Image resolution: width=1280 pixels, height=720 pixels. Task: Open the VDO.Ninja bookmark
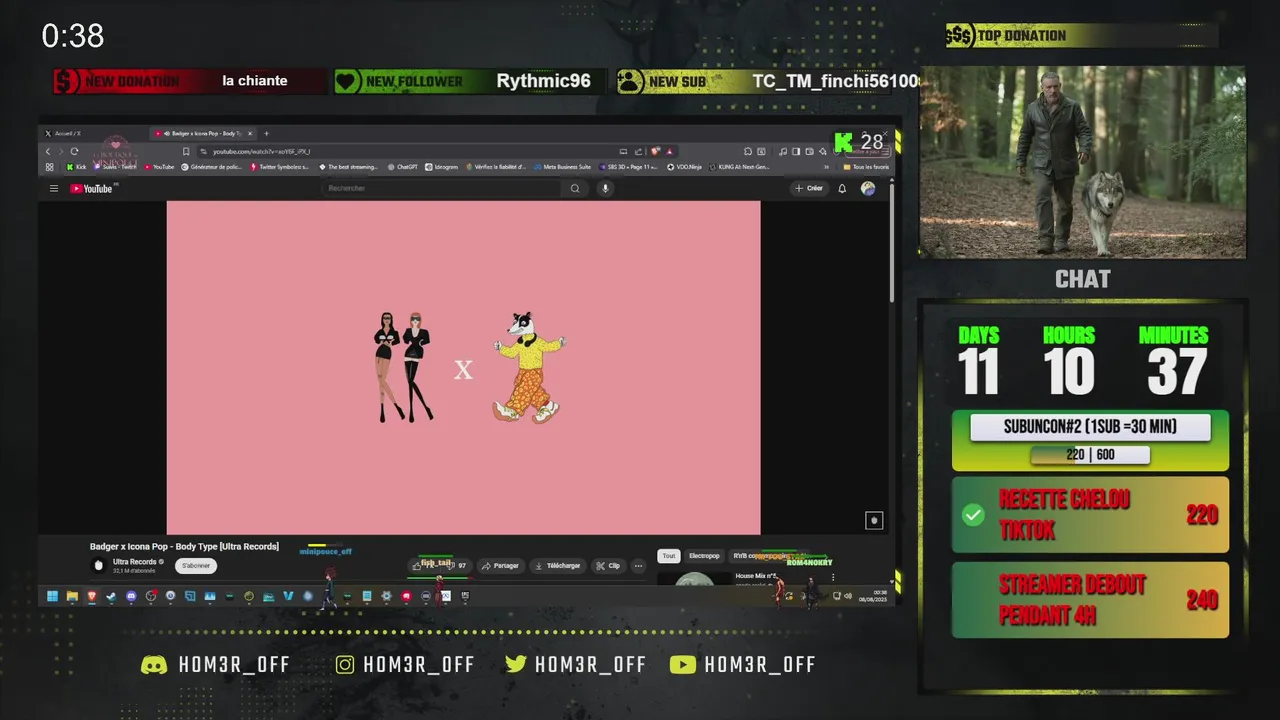[x=685, y=167]
